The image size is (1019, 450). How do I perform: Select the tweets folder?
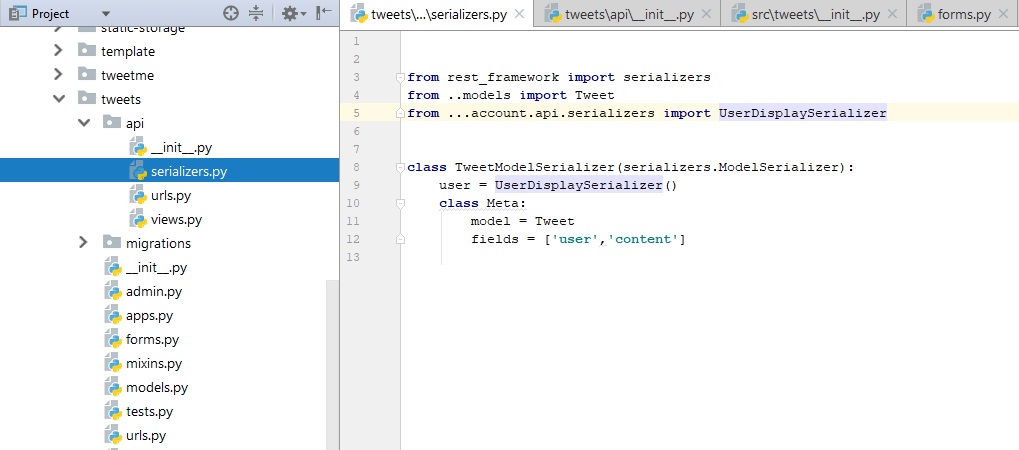tap(121, 99)
